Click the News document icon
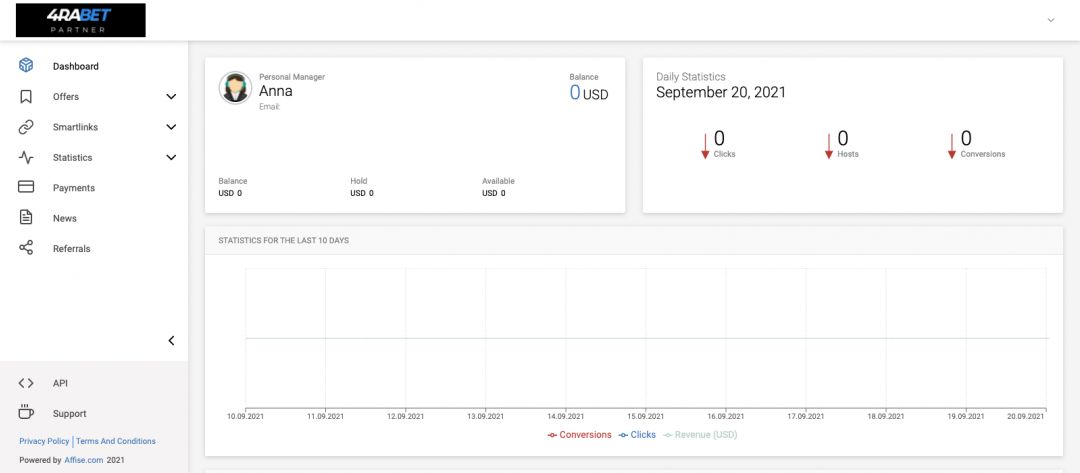Viewport: 1080px width, 473px height. pos(26,218)
